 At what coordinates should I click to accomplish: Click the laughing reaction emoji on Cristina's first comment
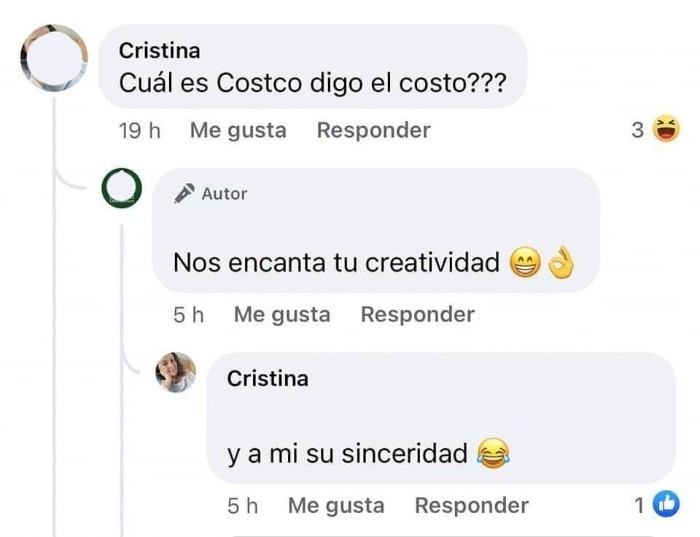(x=665, y=129)
